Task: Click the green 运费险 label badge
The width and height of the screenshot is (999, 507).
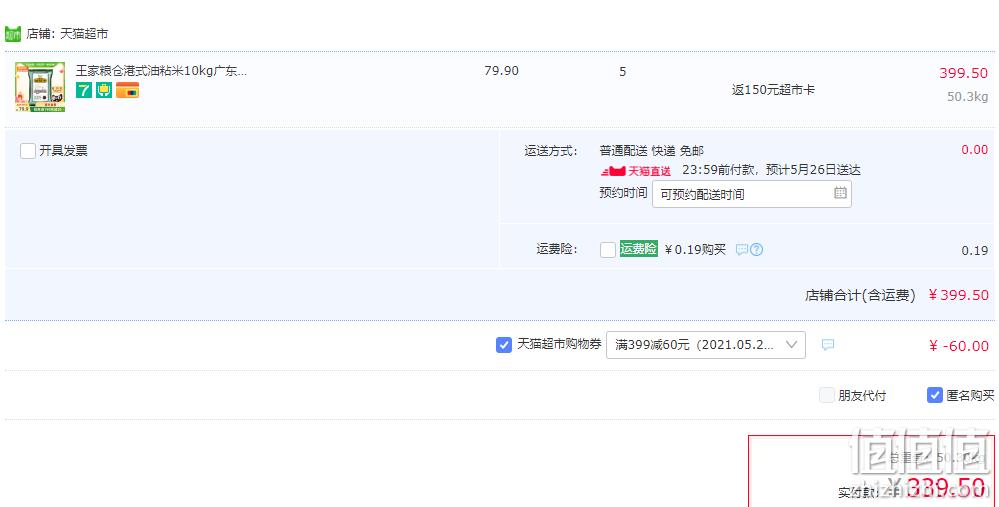Action: pos(638,249)
